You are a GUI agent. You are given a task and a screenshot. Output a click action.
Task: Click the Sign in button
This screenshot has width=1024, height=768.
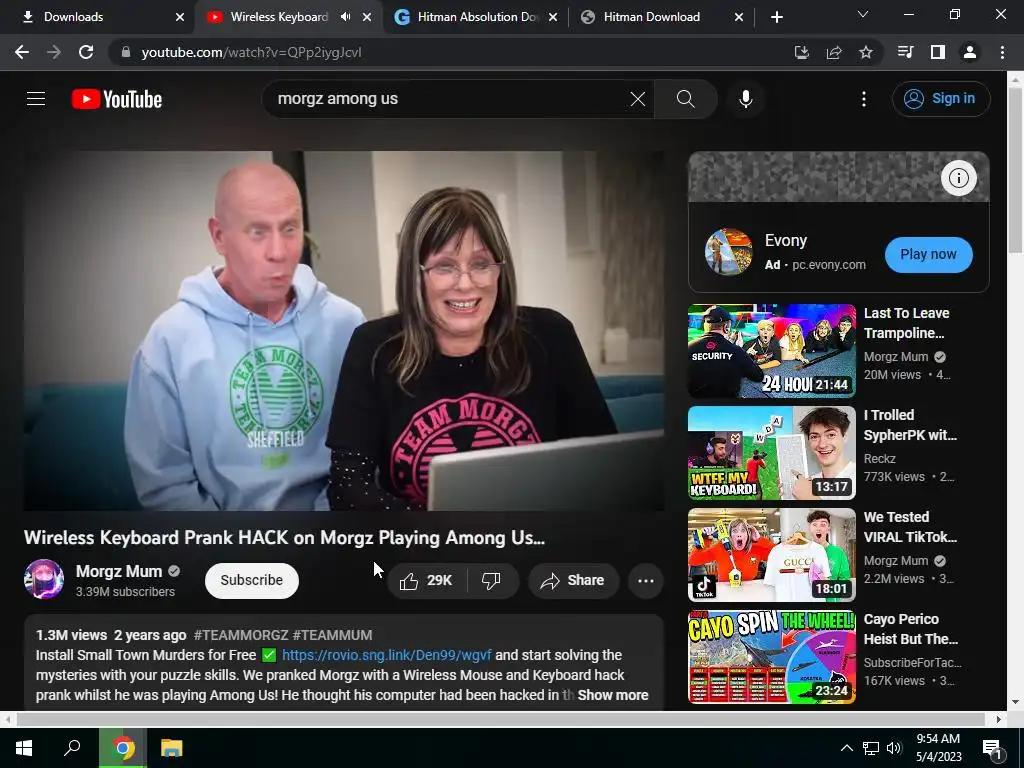941,99
